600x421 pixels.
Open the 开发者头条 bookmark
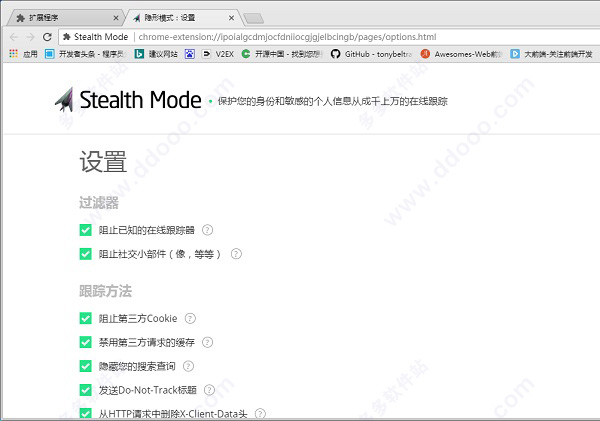pyautogui.click(x=85, y=54)
